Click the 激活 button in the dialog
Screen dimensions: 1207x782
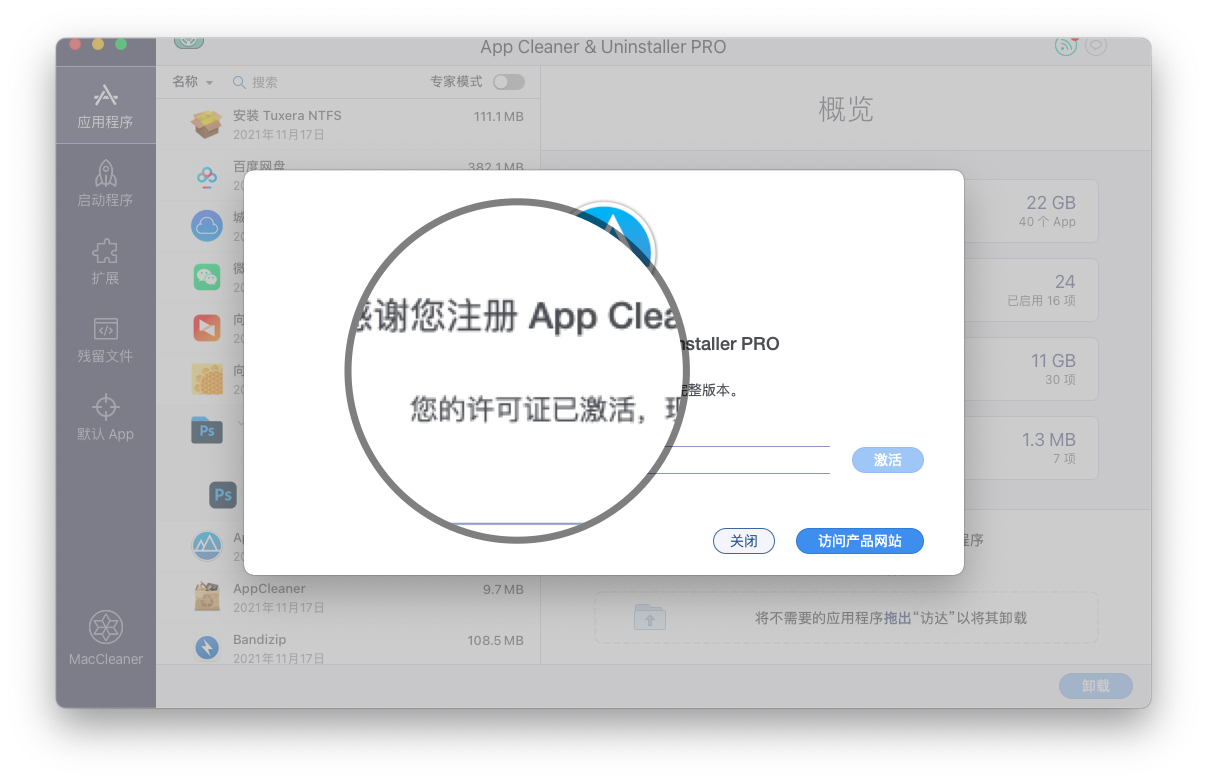point(888,460)
